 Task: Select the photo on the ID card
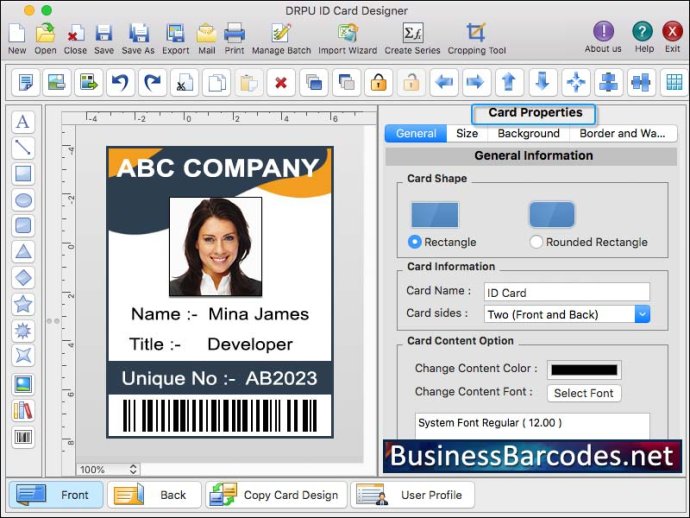[x=216, y=246]
